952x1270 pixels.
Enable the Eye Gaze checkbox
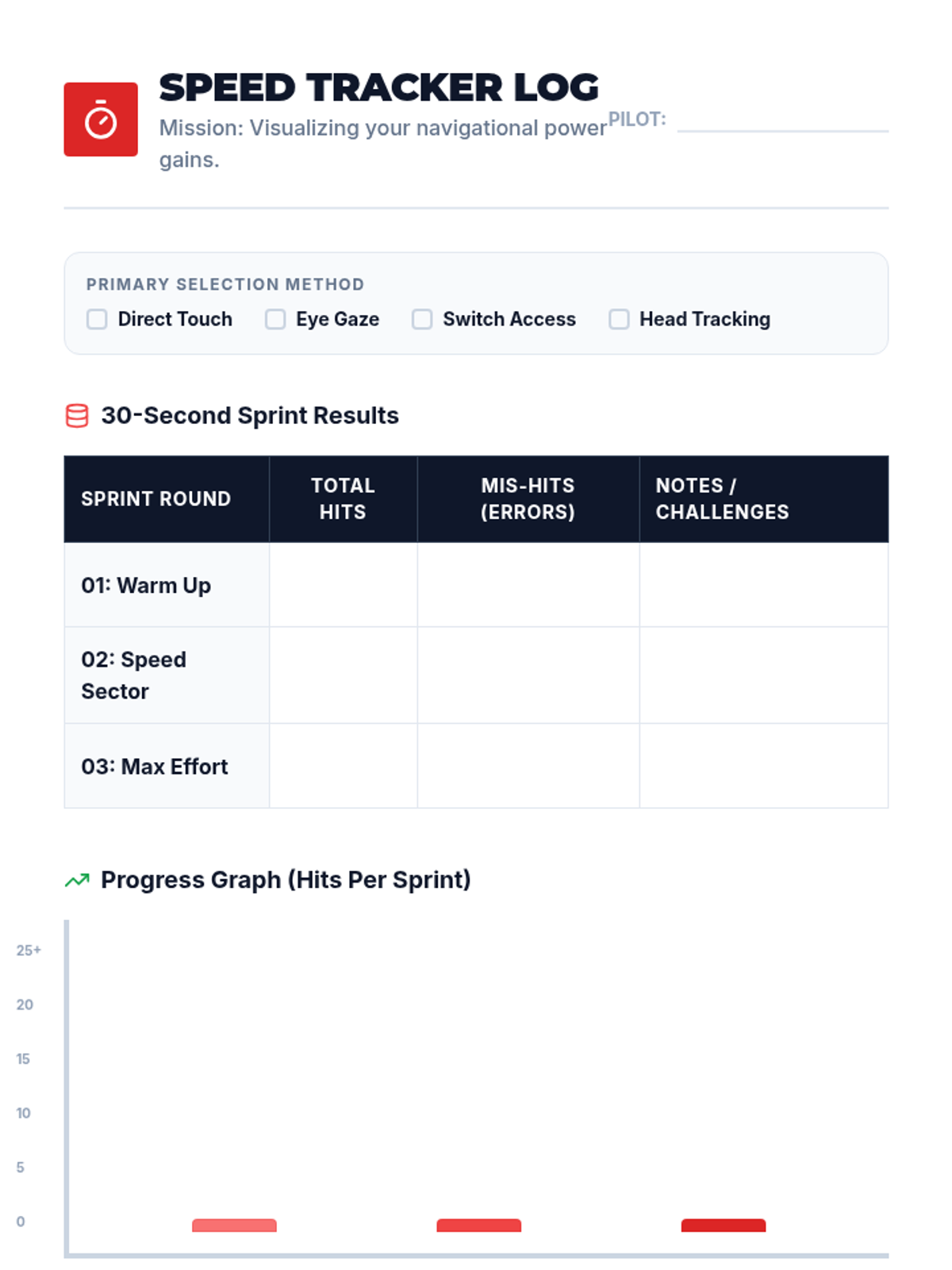pyautogui.click(x=275, y=319)
